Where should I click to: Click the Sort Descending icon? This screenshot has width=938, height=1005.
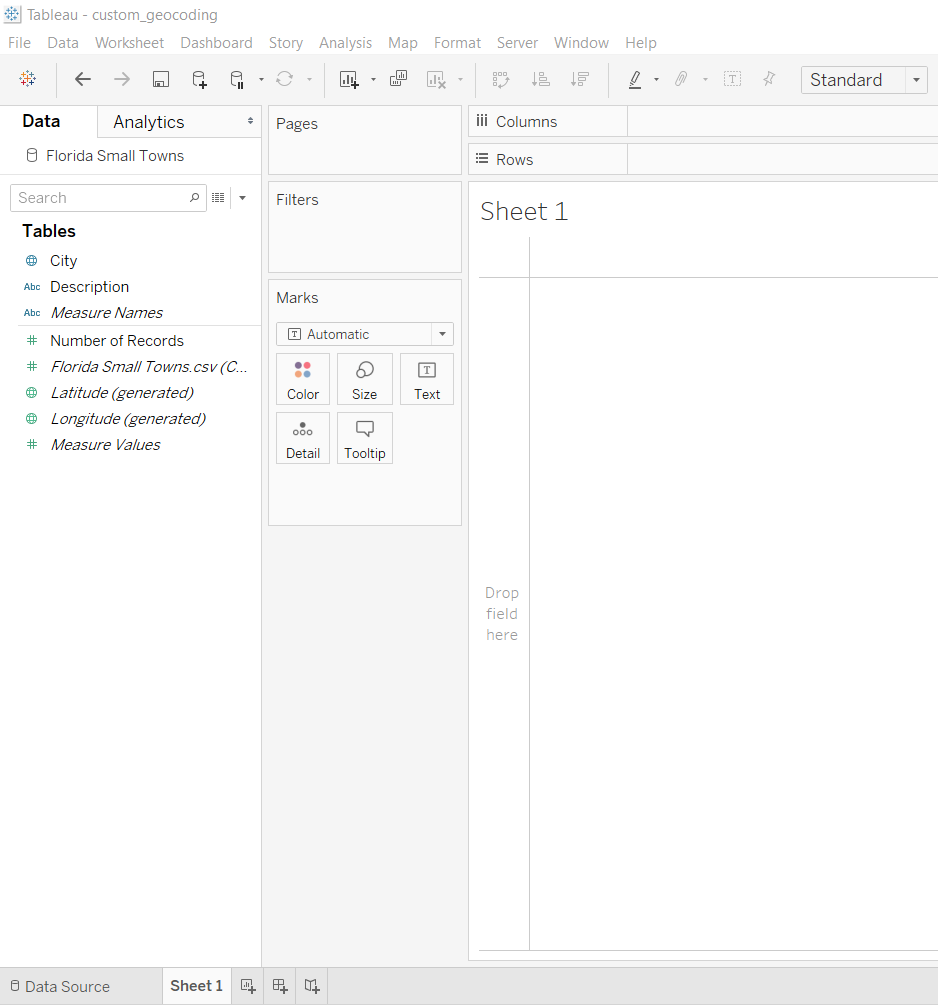pyautogui.click(x=580, y=79)
